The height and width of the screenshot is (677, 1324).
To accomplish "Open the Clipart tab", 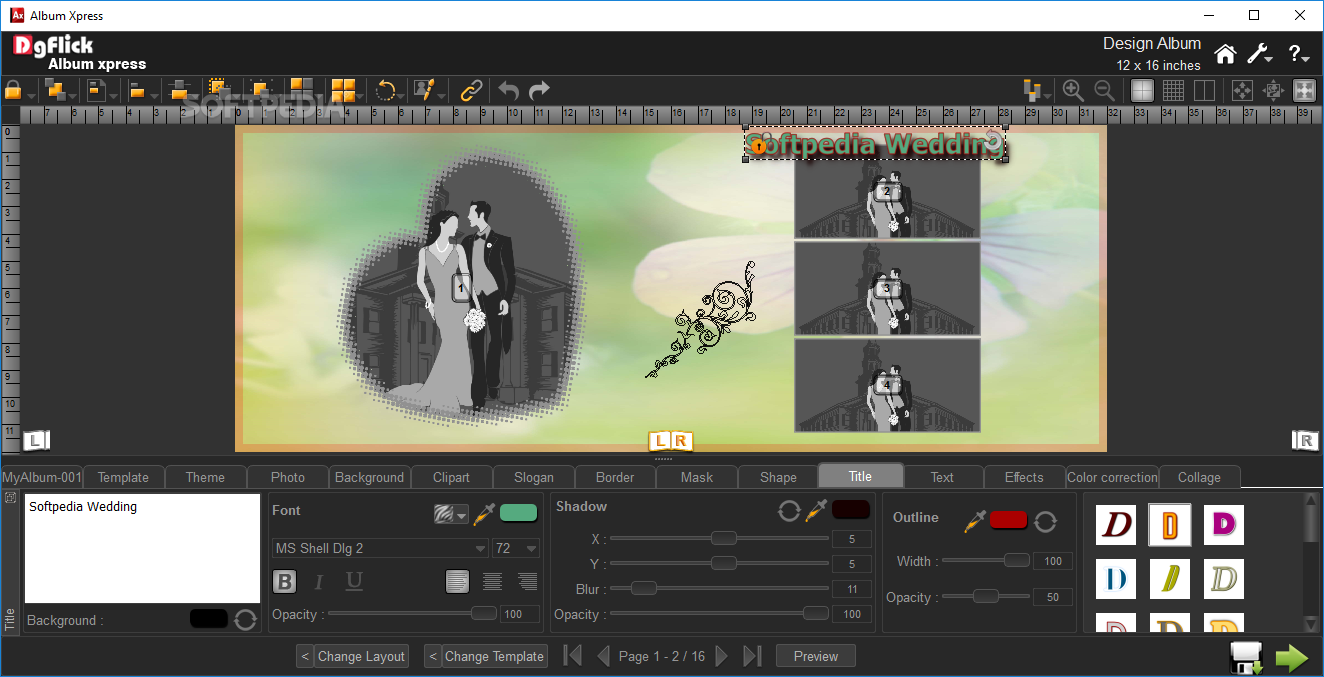I will coord(451,477).
